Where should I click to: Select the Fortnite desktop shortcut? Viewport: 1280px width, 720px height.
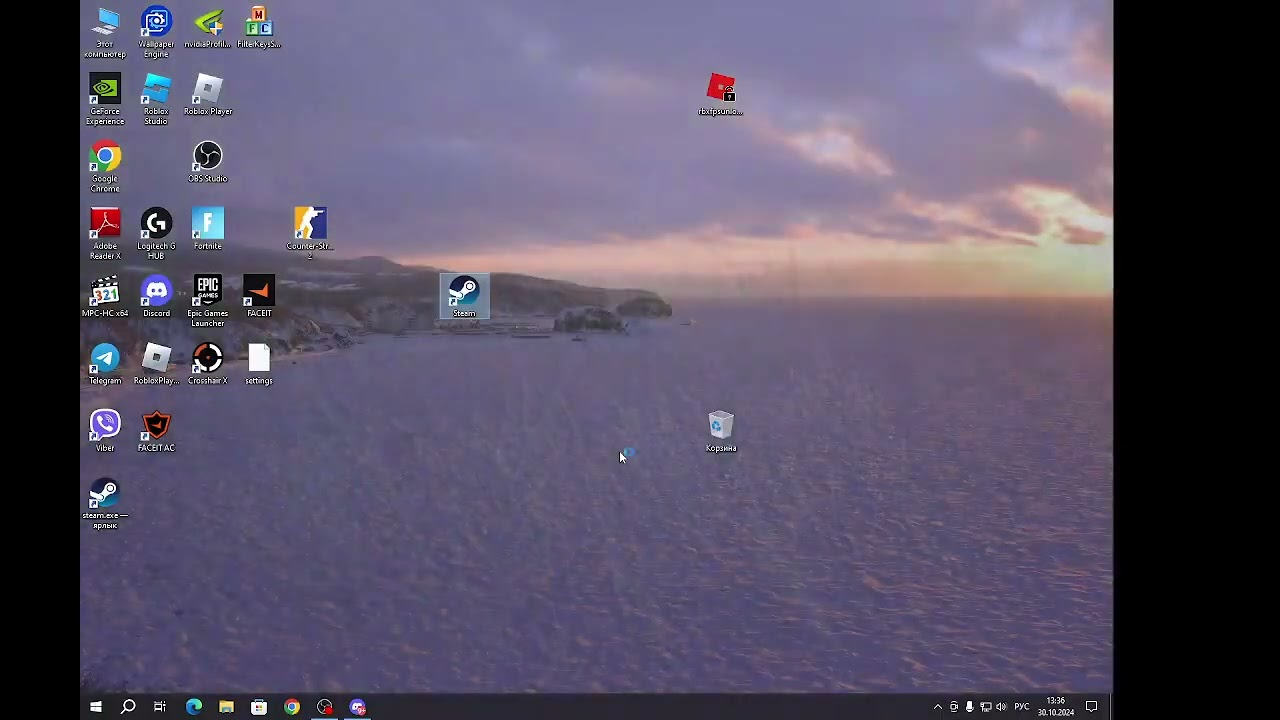coord(208,229)
